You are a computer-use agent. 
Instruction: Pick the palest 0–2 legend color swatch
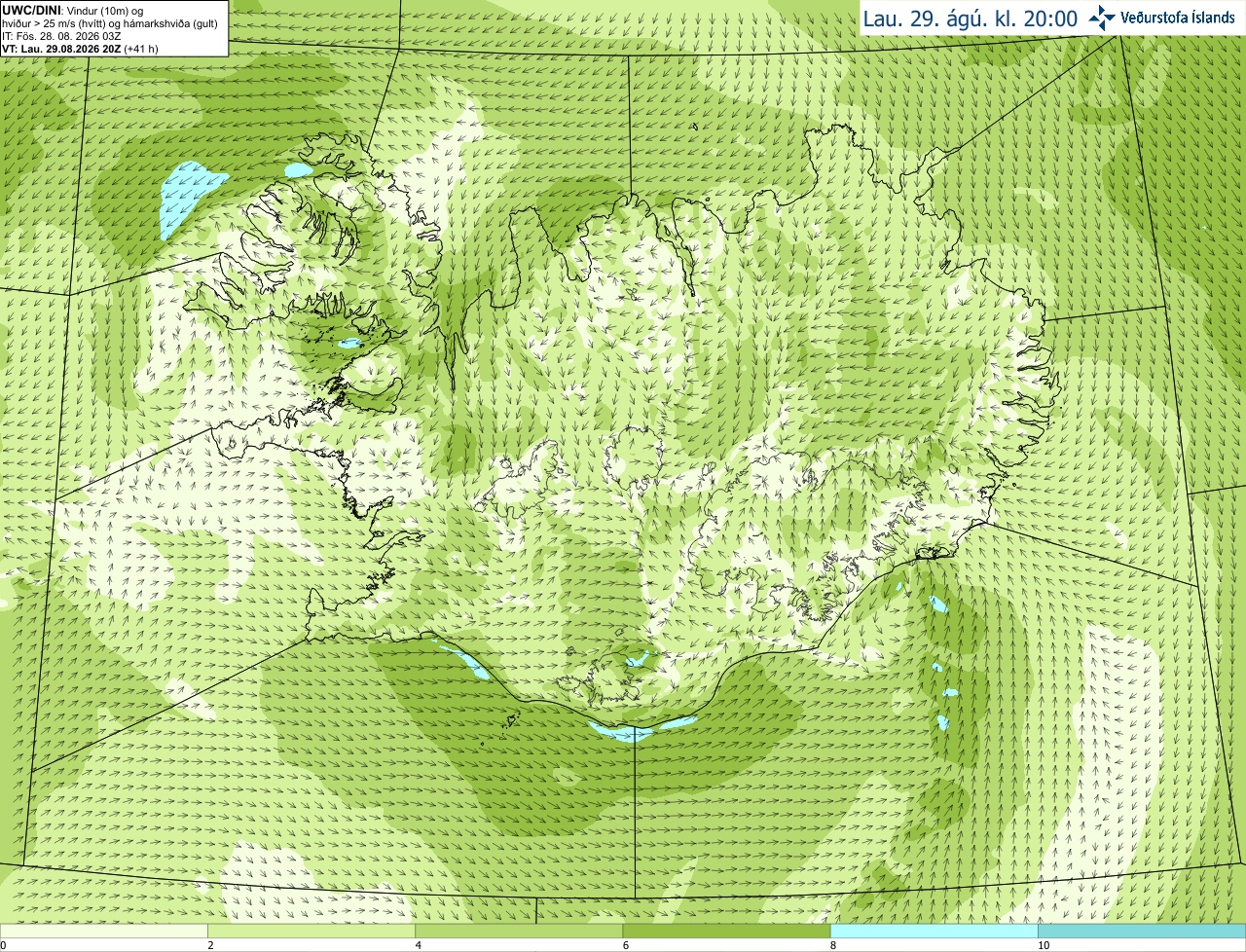104,931
